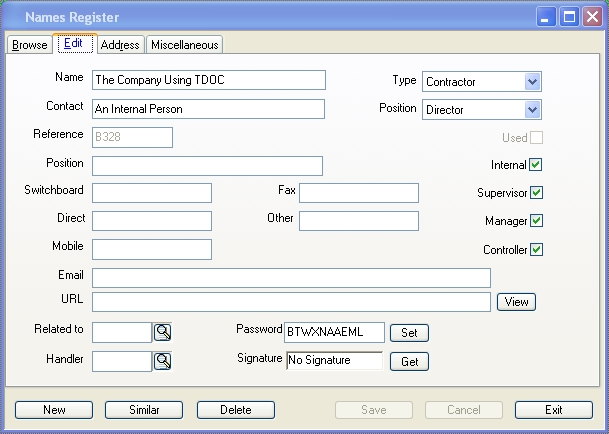This screenshot has width=609, height=434.
Task: Click the Direct phone field
Action: click(152, 221)
